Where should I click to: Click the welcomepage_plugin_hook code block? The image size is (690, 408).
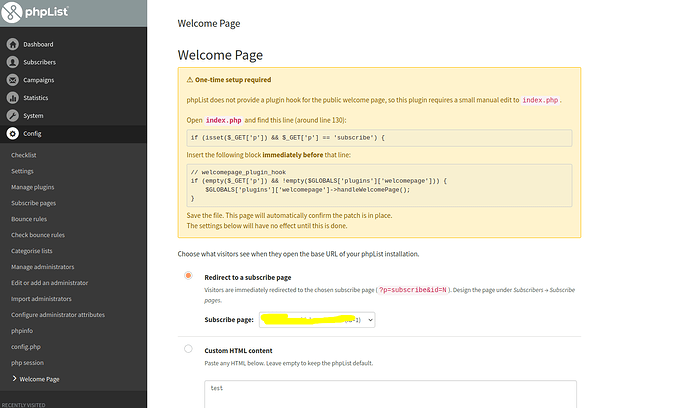point(379,185)
